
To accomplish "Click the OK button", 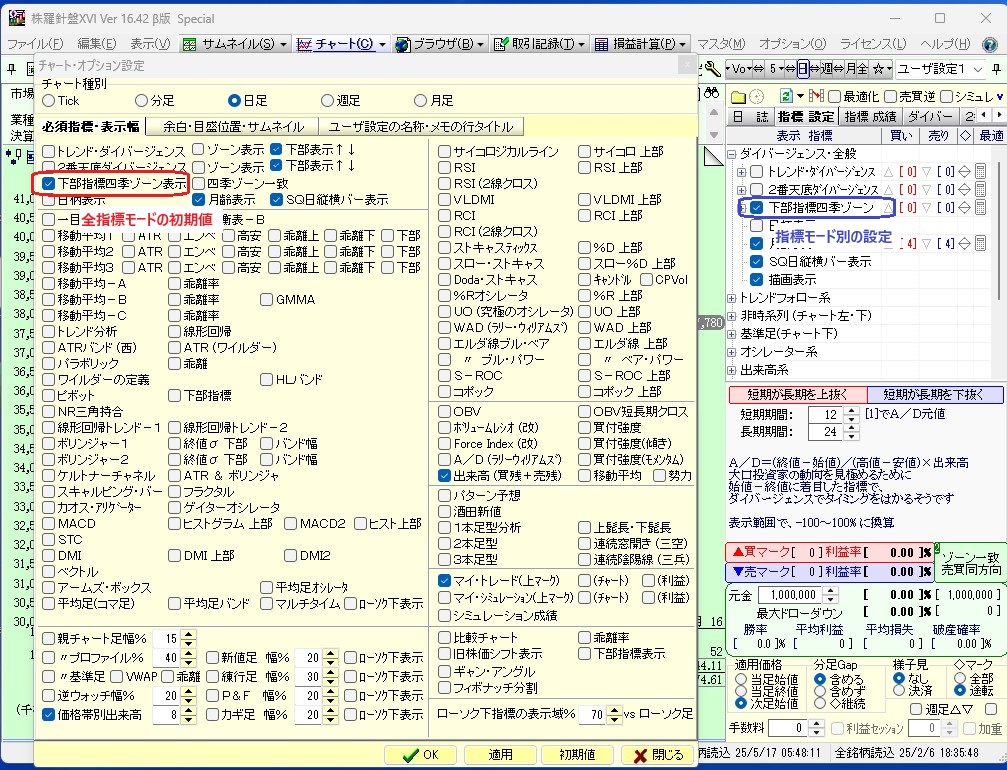I will point(421,755).
